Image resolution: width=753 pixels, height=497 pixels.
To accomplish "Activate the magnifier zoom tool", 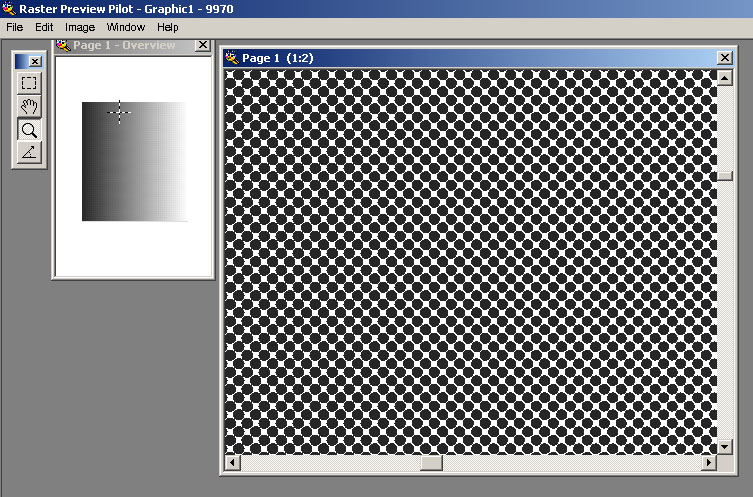I will coord(29,130).
